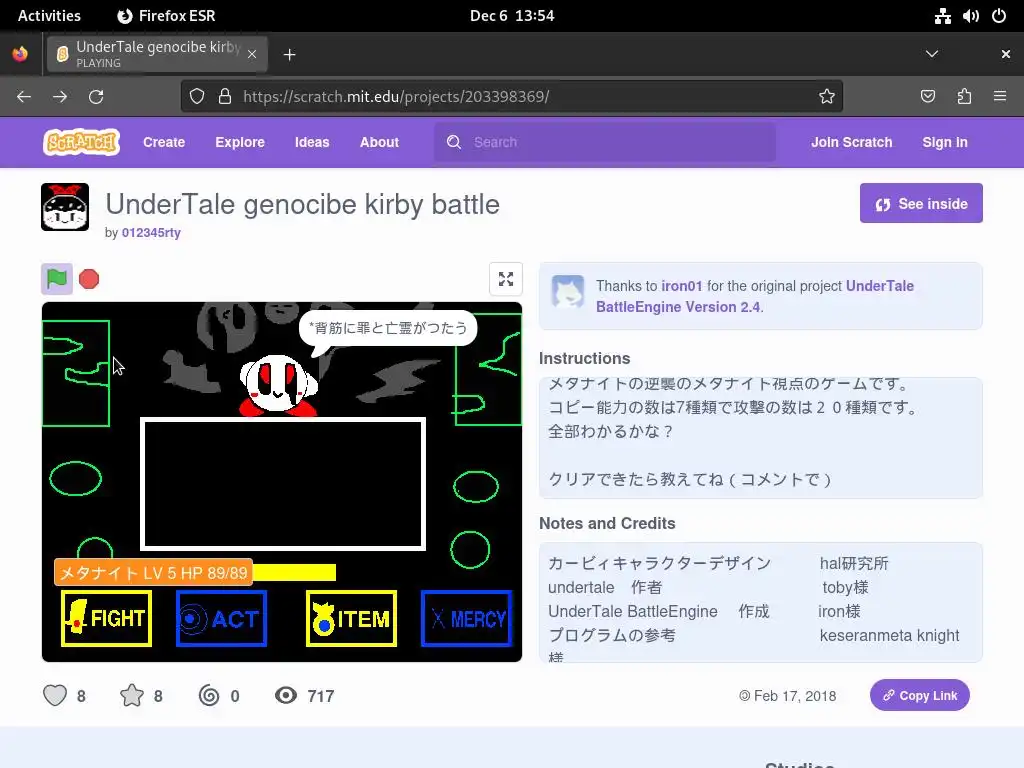Copy the project link
Screen dimensions: 1024x768
click(920, 696)
